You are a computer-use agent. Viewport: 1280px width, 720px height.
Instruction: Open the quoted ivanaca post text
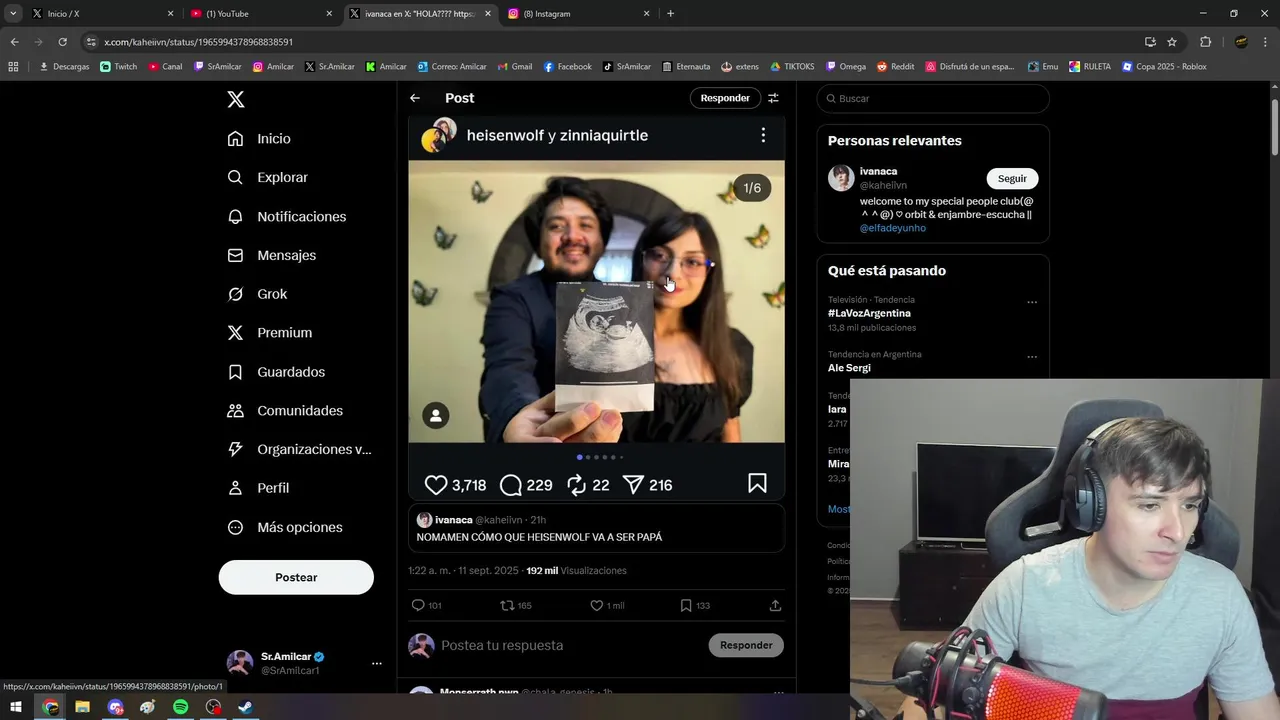click(x=539, y=537)
